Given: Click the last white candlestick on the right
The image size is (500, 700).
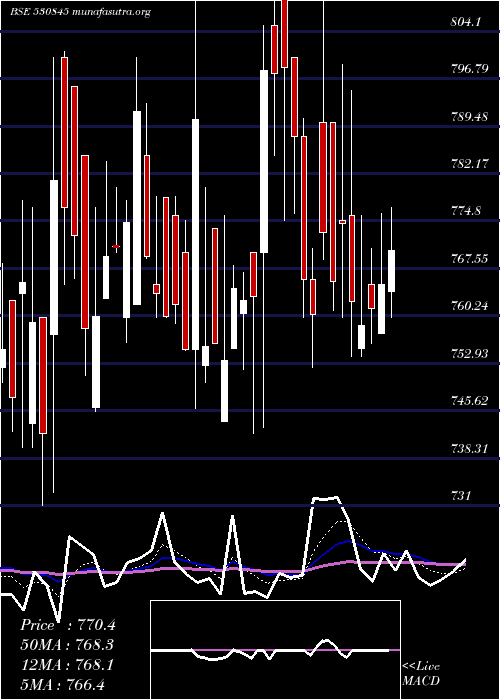Looking at the screenshot, I should [x=392, y=271].
